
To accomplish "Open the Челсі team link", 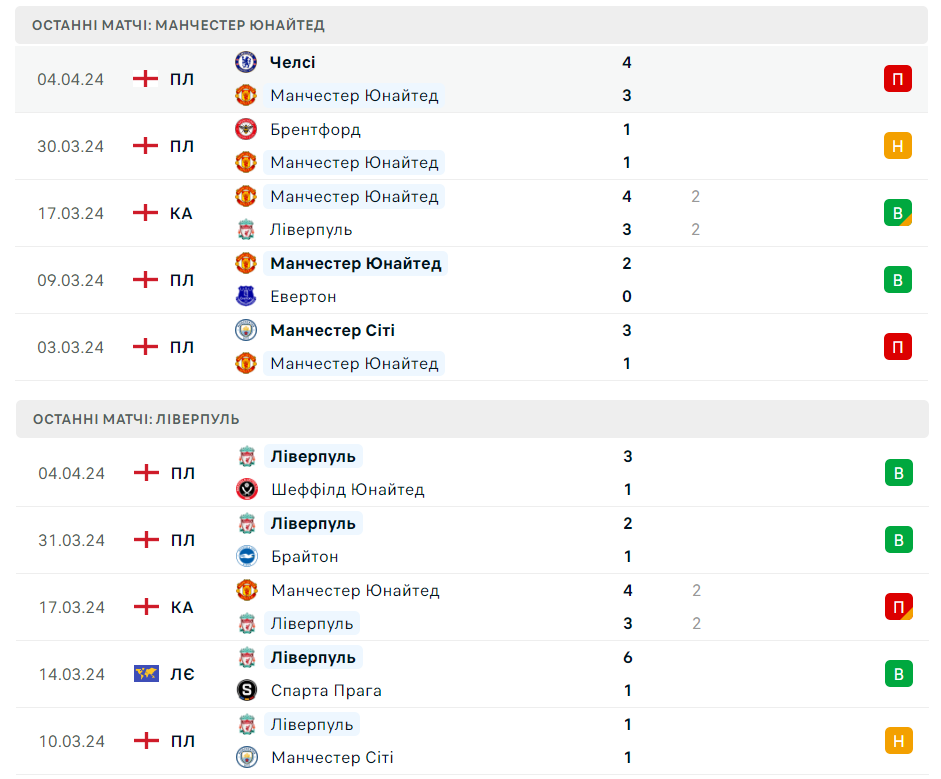I will click(x=292, y=62).
